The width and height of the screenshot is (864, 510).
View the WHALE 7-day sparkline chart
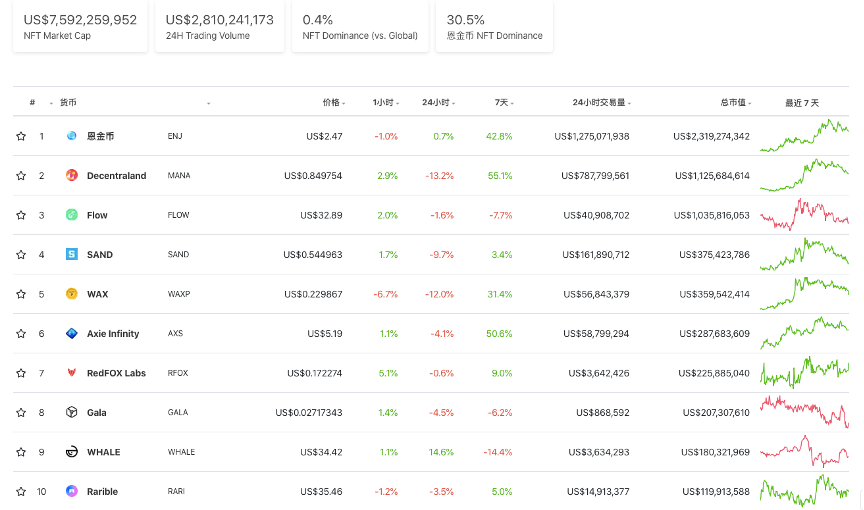804,452
